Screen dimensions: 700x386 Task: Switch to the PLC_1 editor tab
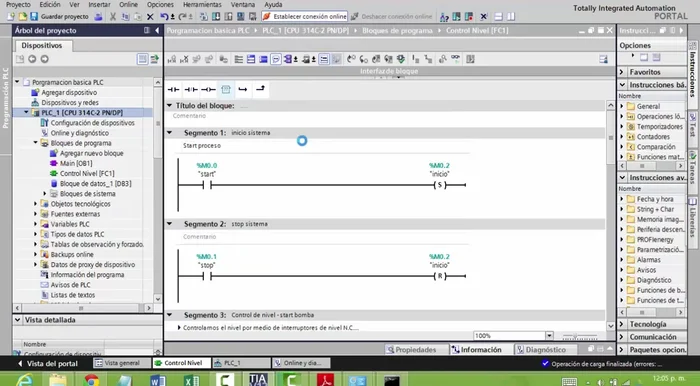241,363
